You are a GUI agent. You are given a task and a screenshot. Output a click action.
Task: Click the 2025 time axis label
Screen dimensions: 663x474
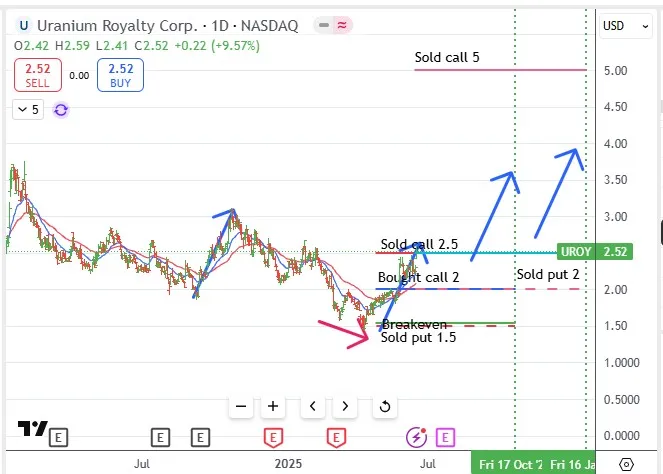[x=288, y=464]
